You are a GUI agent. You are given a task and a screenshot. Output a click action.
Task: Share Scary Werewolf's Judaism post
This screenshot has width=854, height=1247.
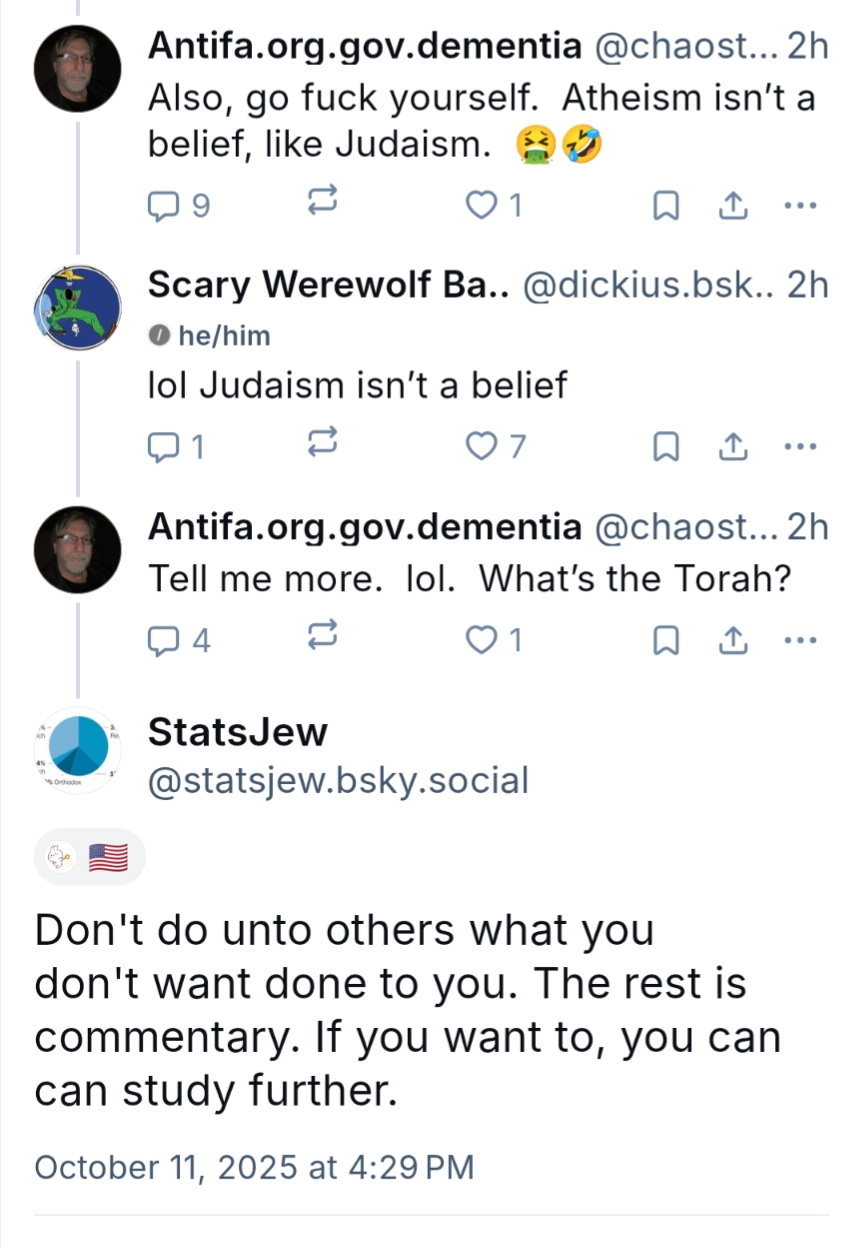tap(732, 447)
